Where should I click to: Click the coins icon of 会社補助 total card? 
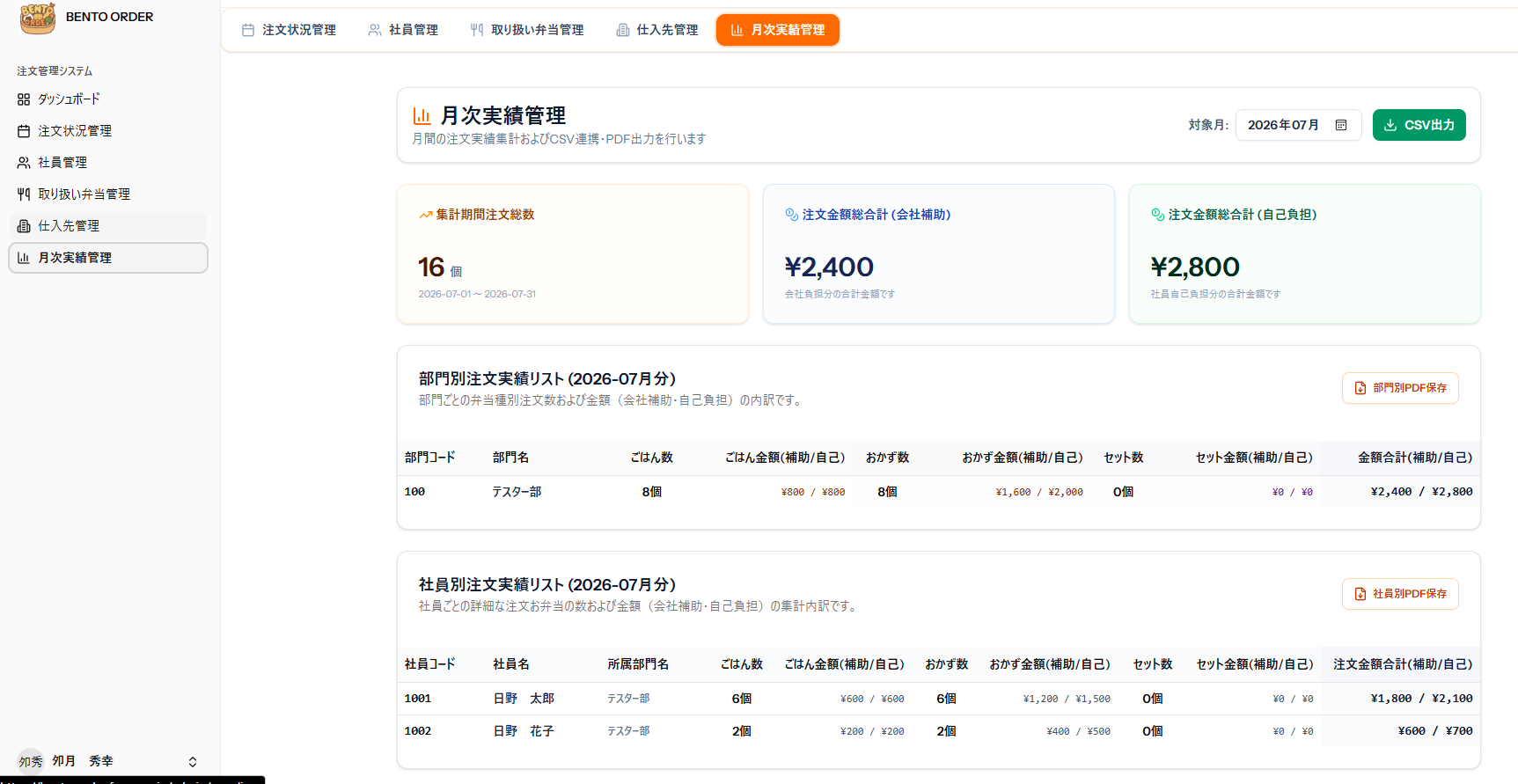coord(792,215)
